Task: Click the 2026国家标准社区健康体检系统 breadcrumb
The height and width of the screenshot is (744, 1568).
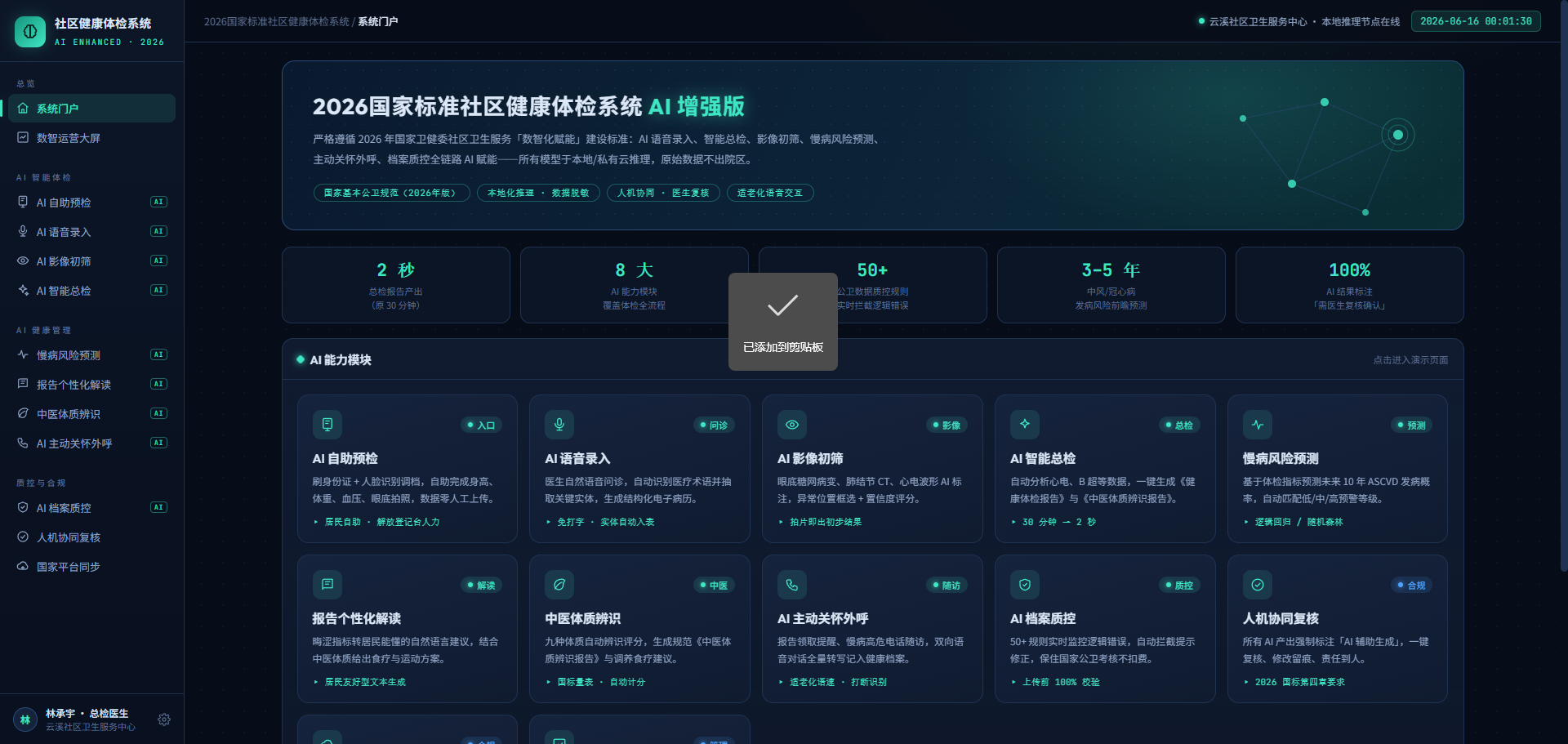Action: [276, 22]
